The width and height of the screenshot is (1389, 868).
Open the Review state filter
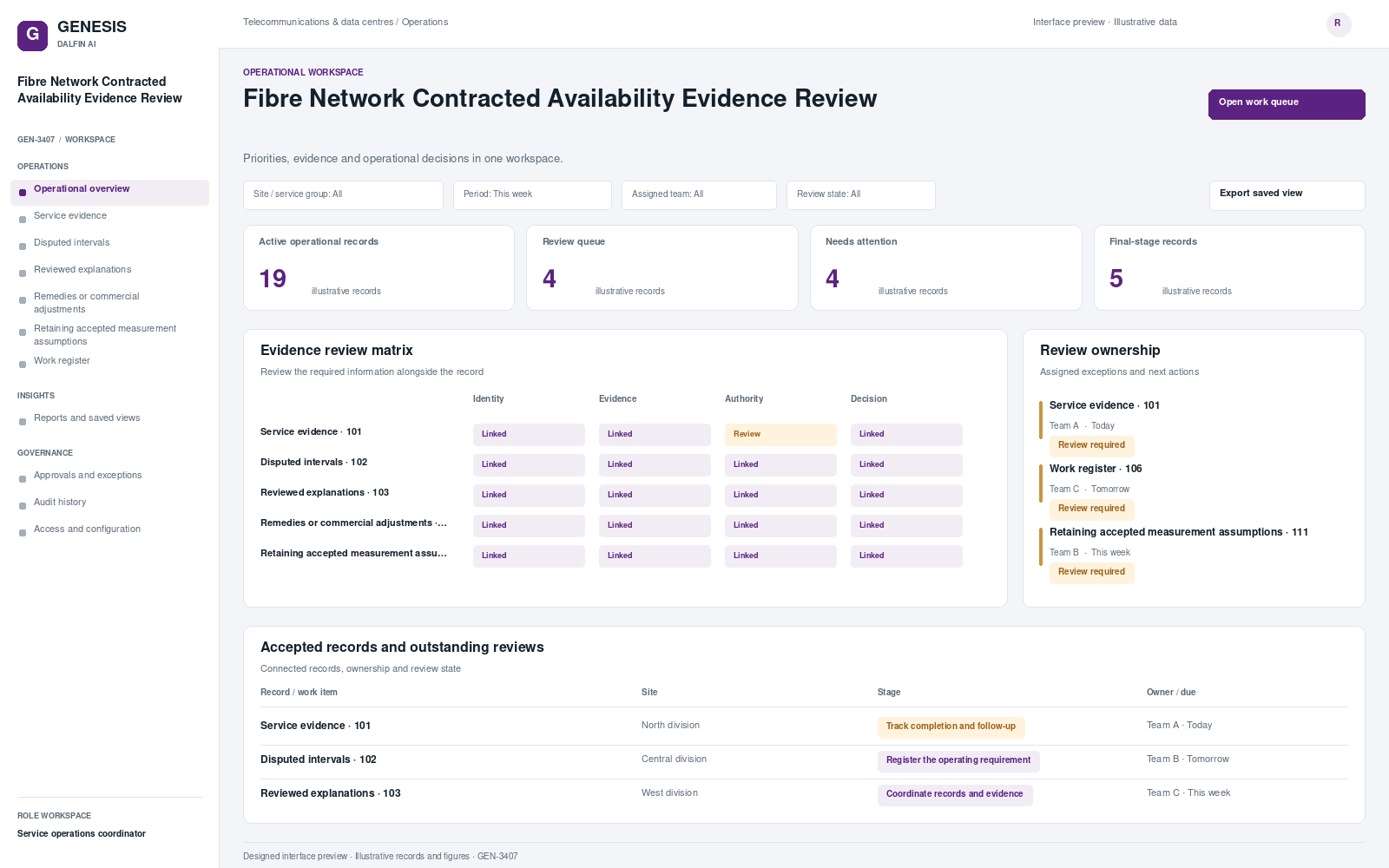(x=861, y=195)
